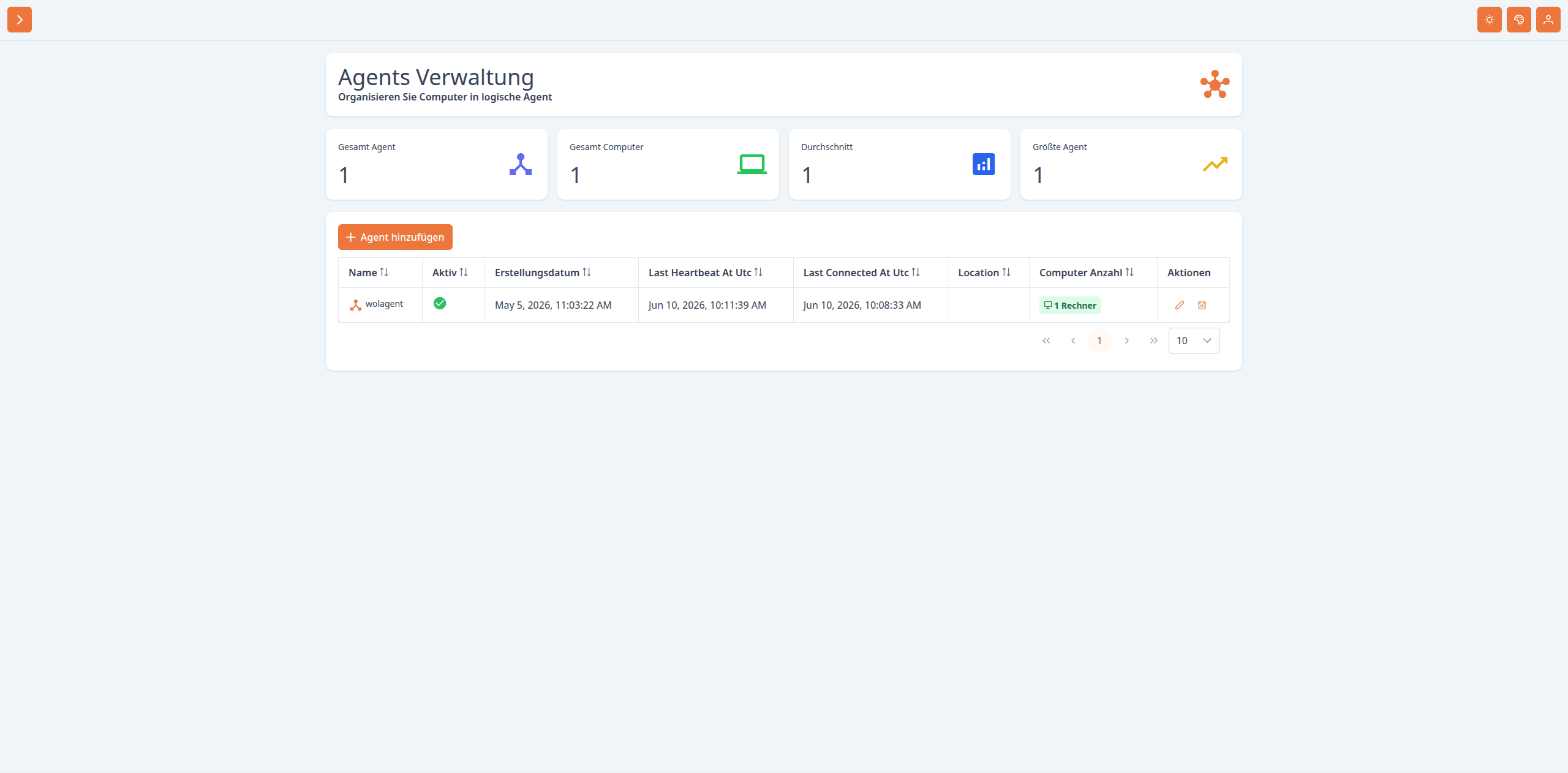Image resolution: width=1568 pixels, height=773 pixels.
Task: Click the orange network hub icon
Action: [1215, 84]
